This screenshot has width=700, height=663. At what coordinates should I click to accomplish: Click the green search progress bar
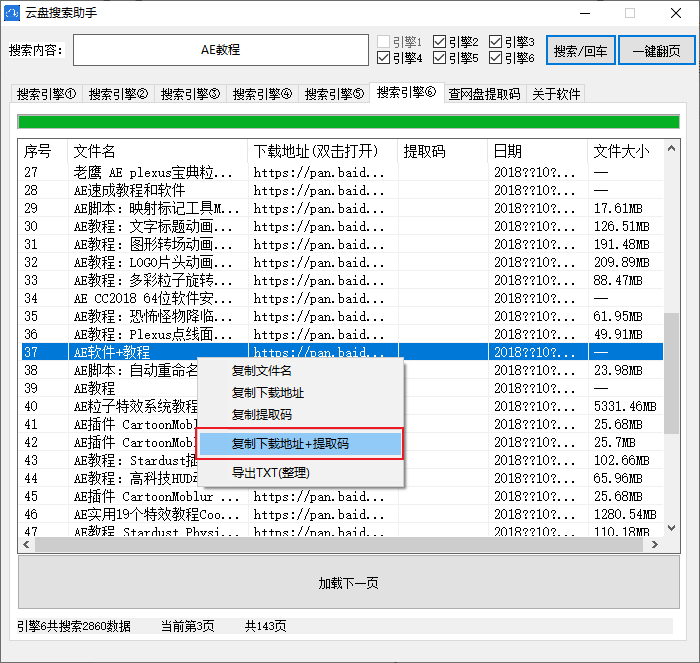349,121
